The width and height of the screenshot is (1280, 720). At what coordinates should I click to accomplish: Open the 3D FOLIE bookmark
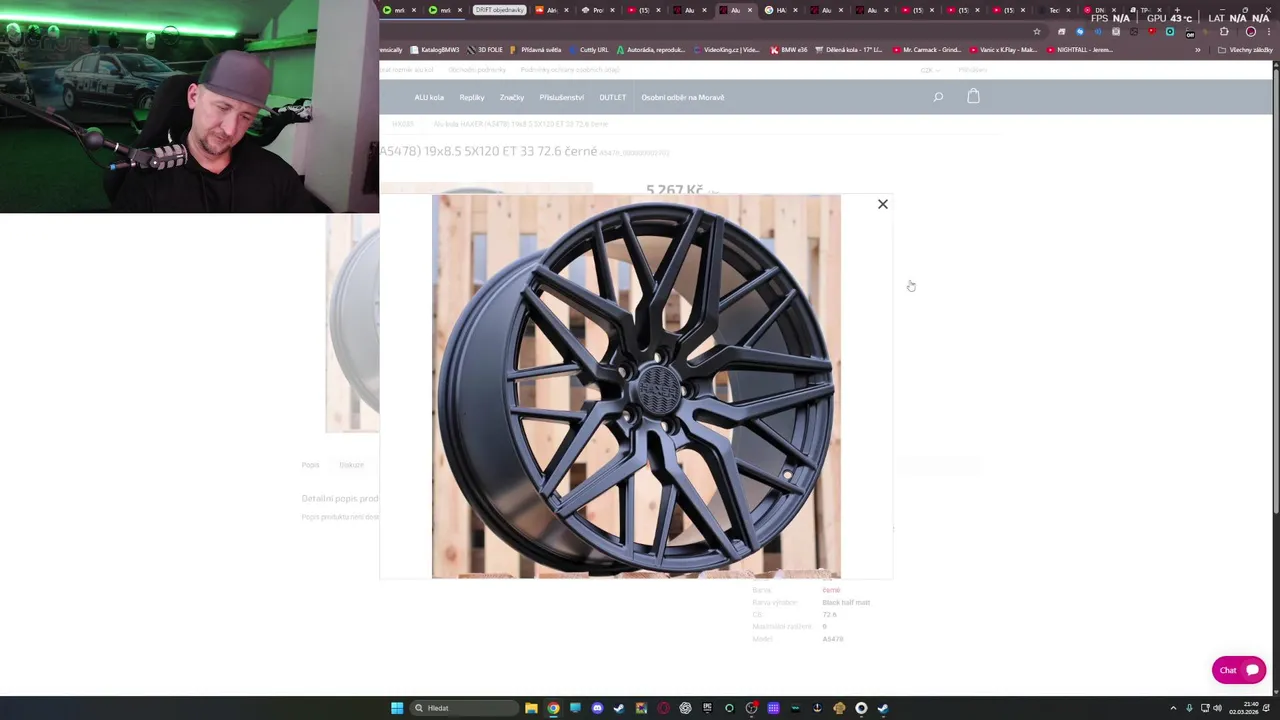coord(485,50)
